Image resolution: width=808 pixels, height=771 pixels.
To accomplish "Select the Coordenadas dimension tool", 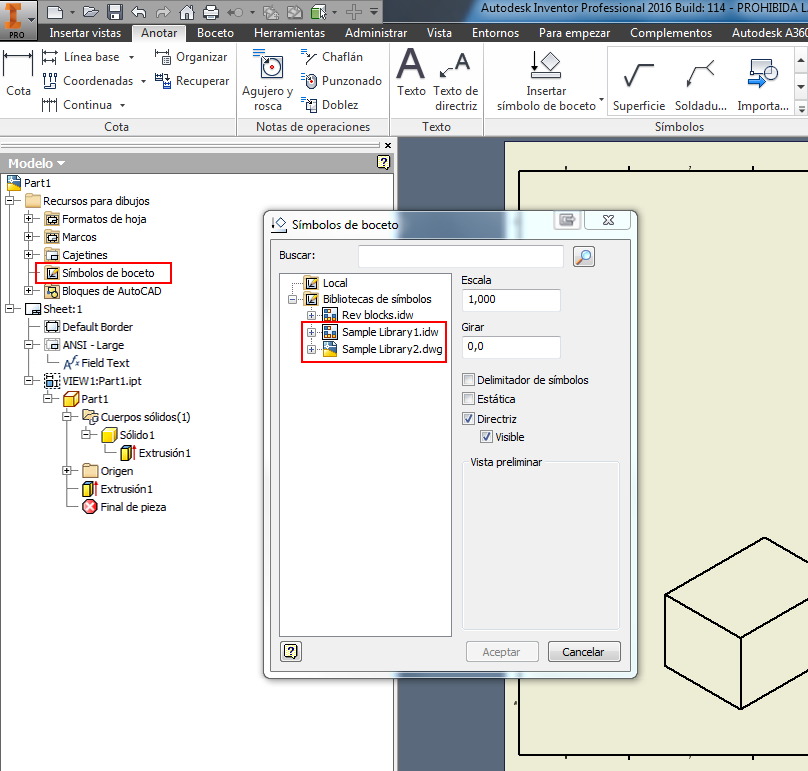I will click(88, 81).
